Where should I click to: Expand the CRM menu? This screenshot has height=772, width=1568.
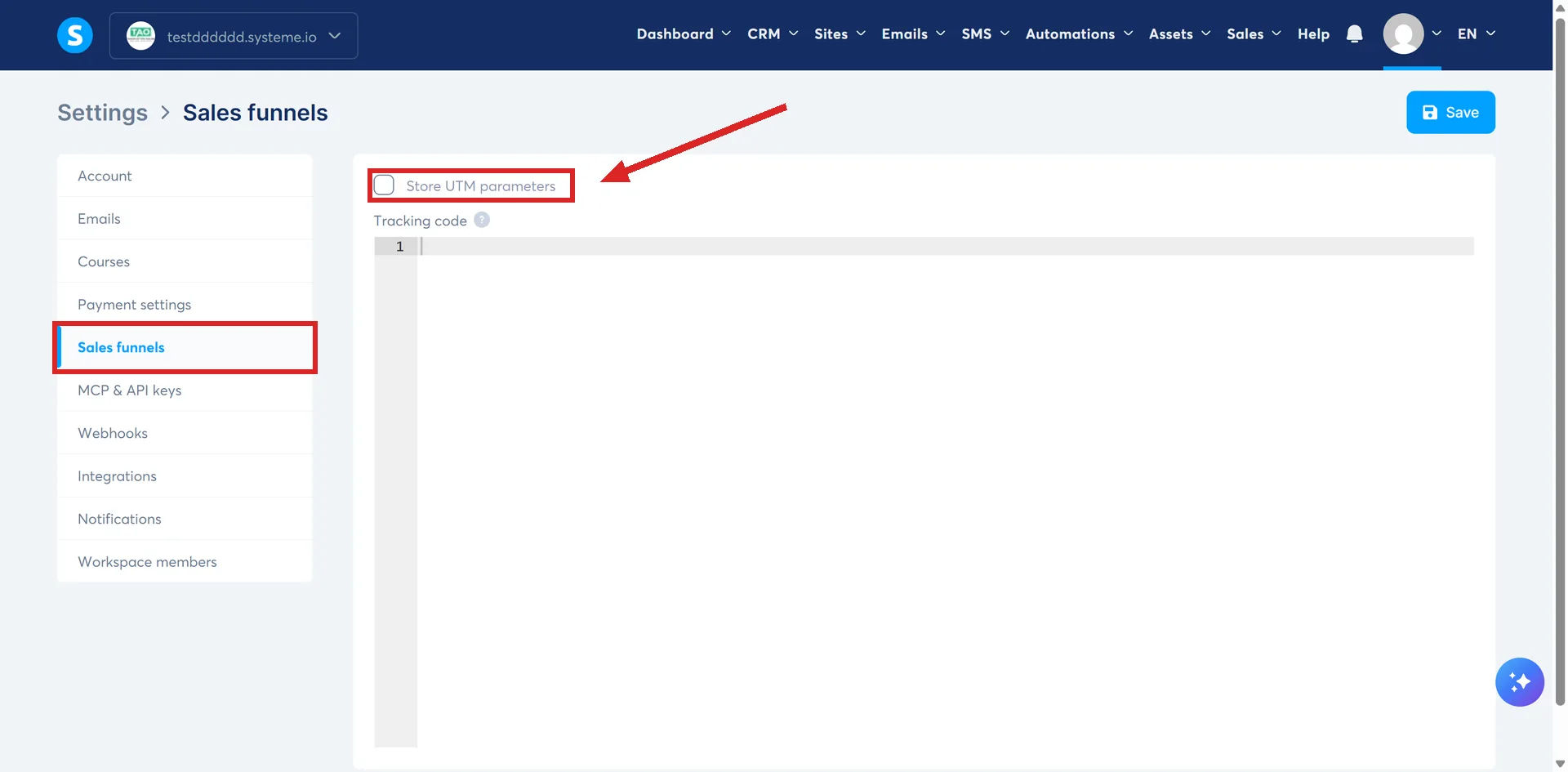coord(773,33)
